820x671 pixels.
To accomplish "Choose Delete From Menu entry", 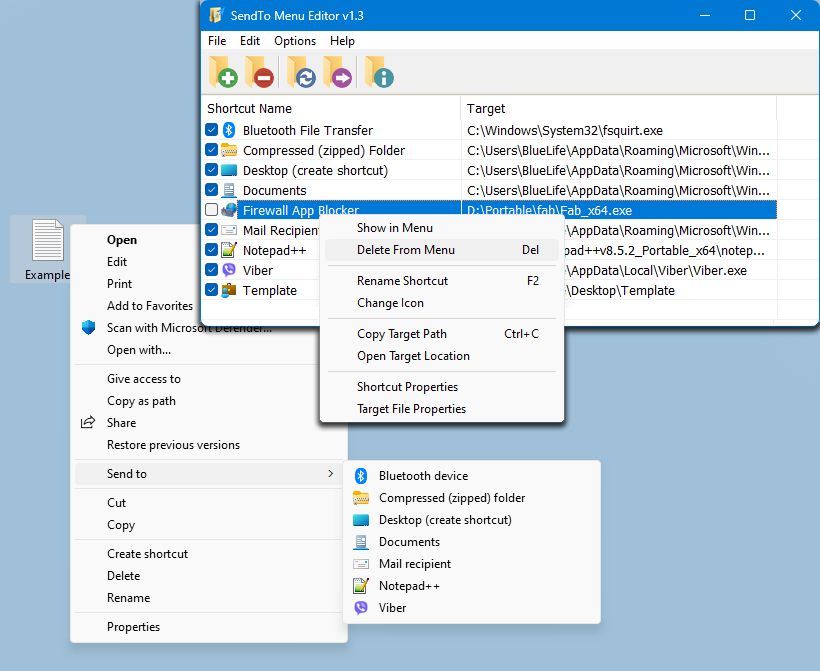I will 442,250.
